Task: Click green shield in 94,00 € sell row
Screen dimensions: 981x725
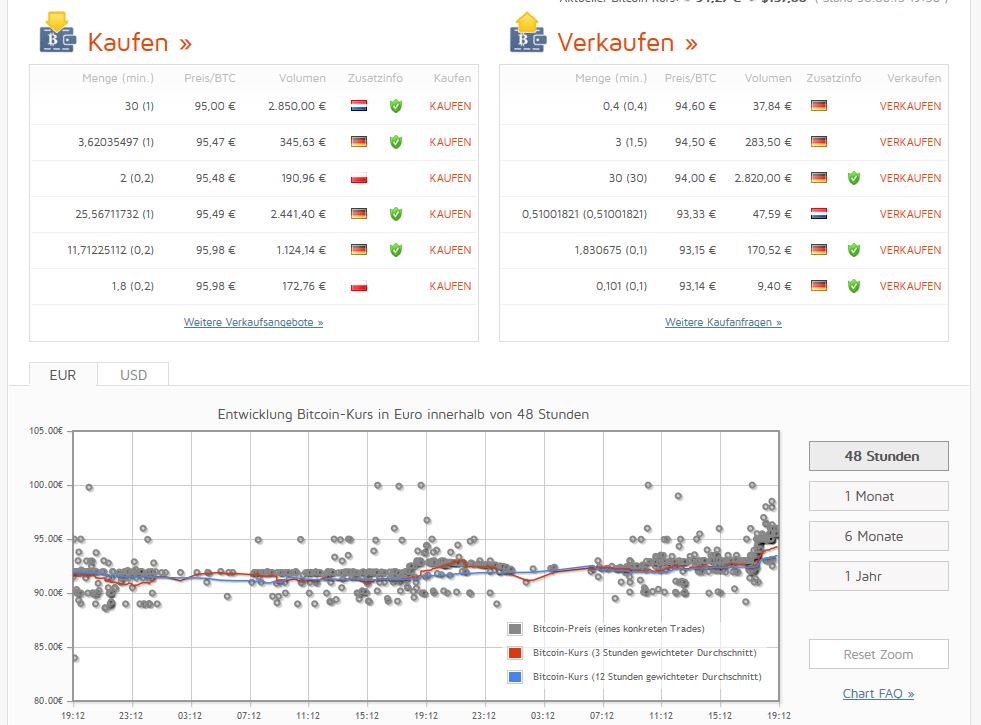Action: tap(854, 178)
